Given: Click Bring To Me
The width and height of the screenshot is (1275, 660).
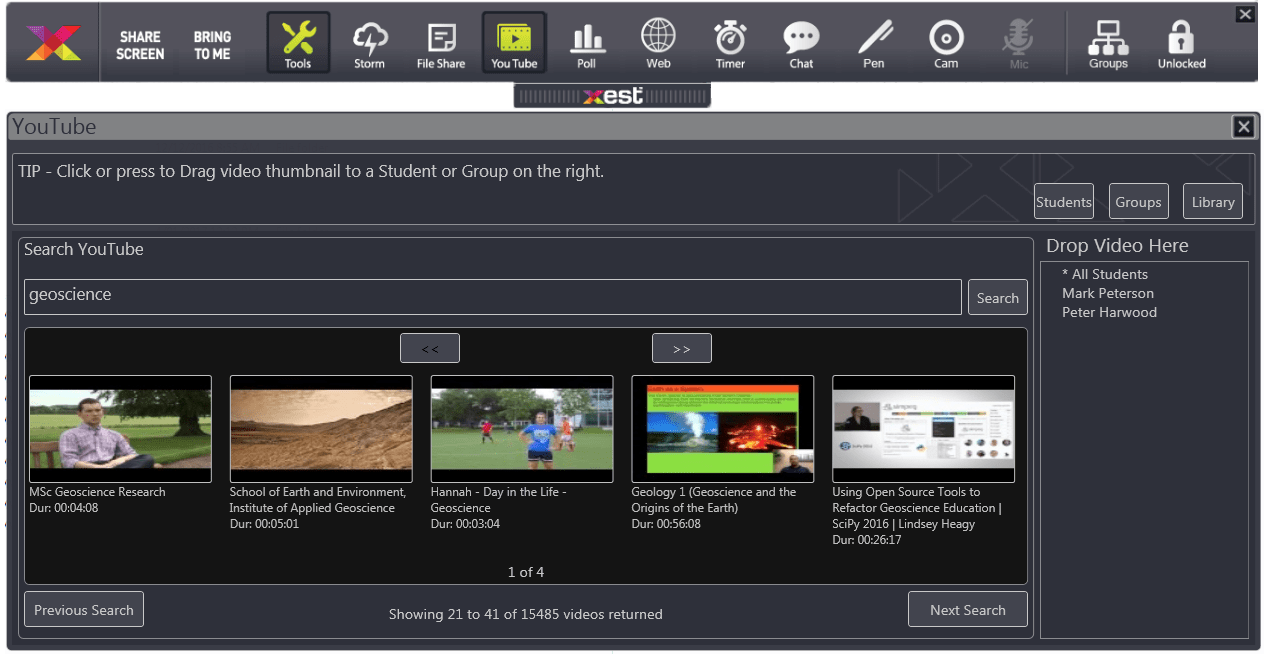Looking at the screenshot, I should click(212, 45).
